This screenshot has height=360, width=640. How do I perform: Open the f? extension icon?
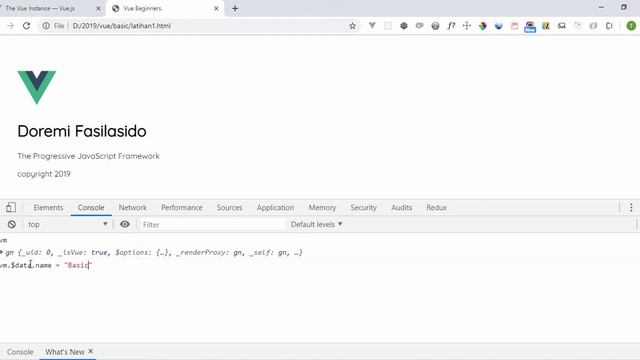(x=451, y=26)
